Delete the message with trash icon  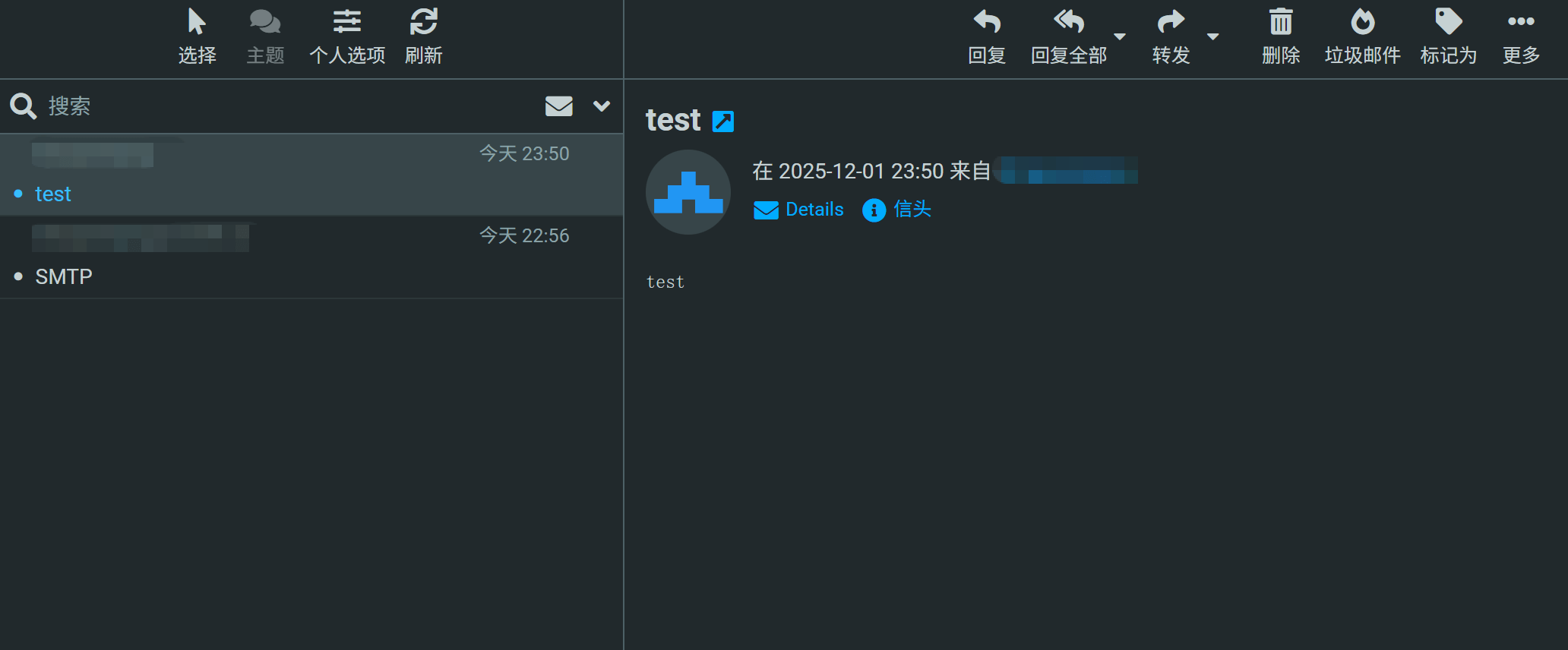point(1281,23)
